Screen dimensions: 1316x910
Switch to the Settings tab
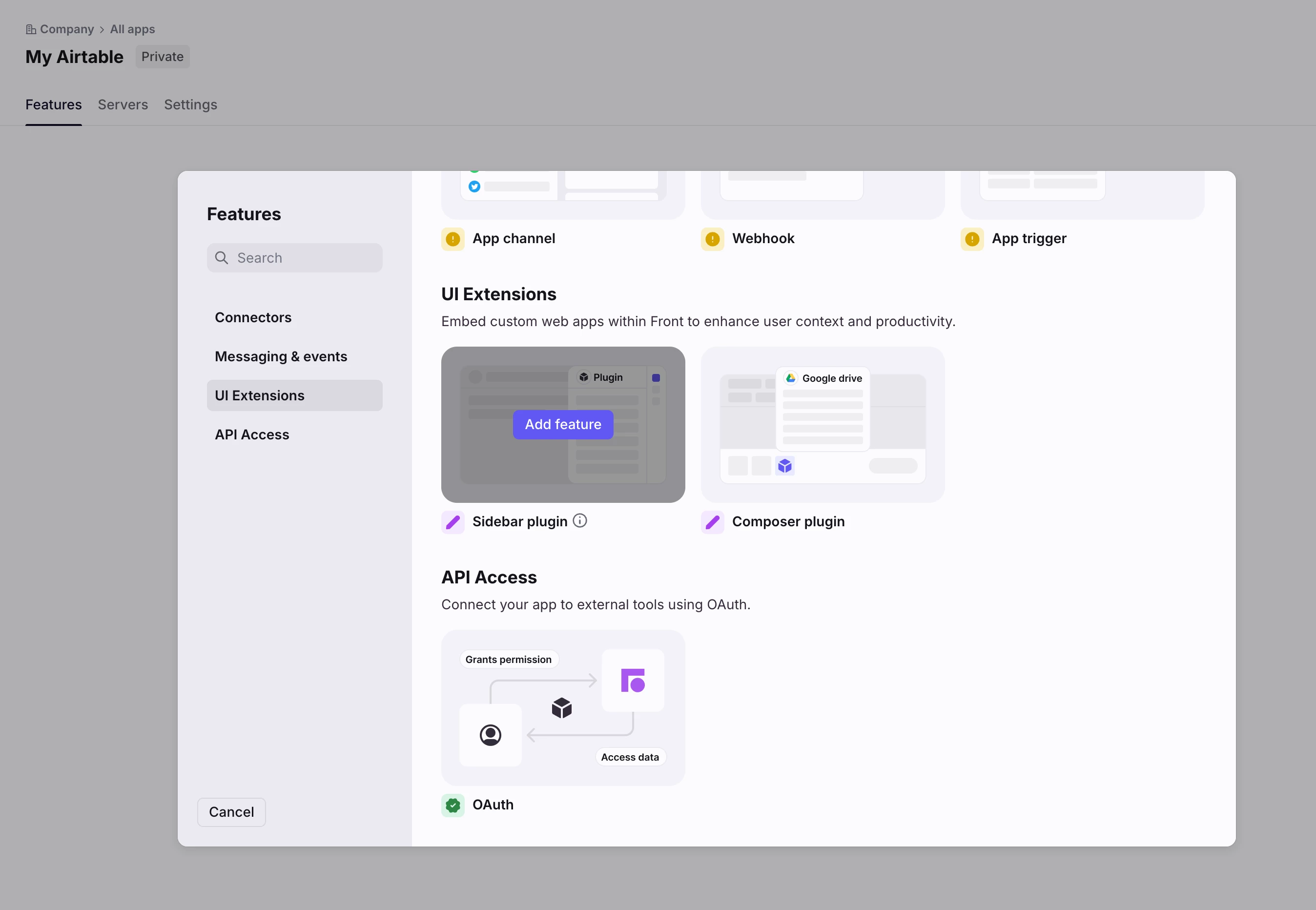(x=190, y=105)
